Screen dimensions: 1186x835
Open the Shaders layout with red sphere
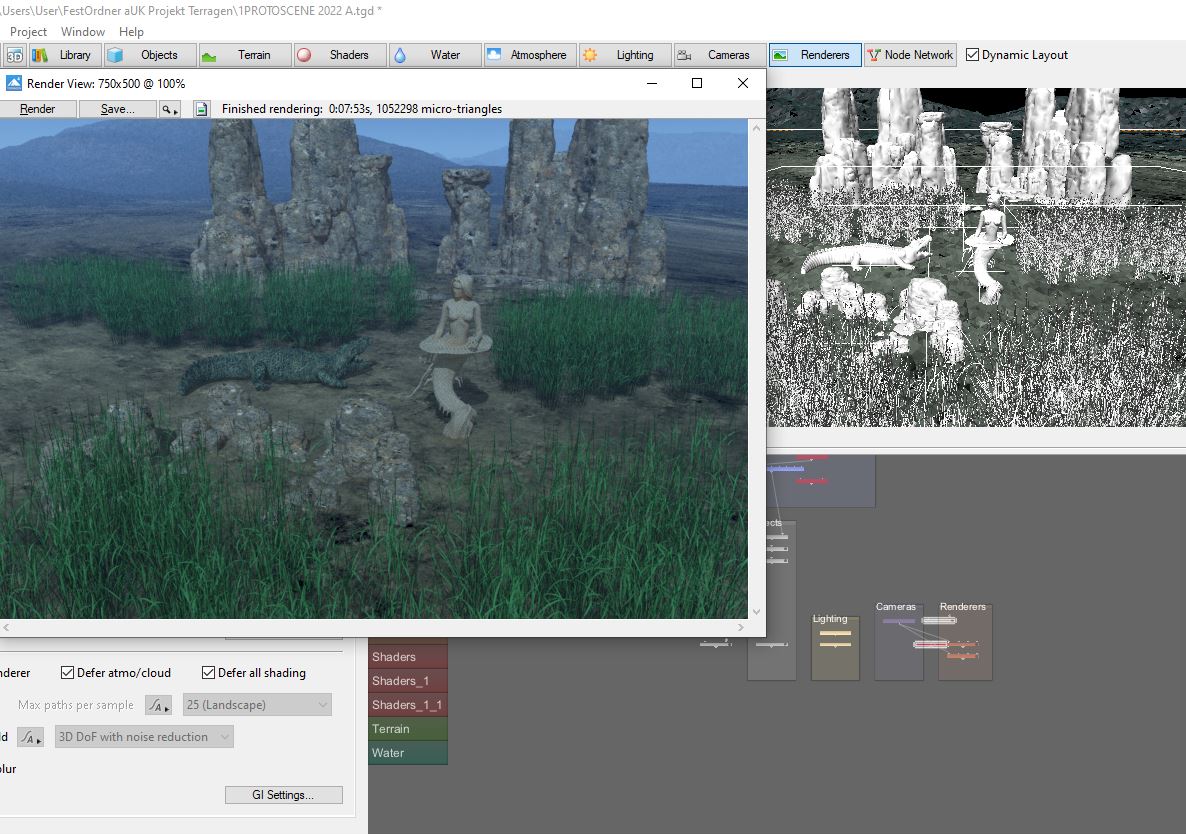tap(338, 55)
